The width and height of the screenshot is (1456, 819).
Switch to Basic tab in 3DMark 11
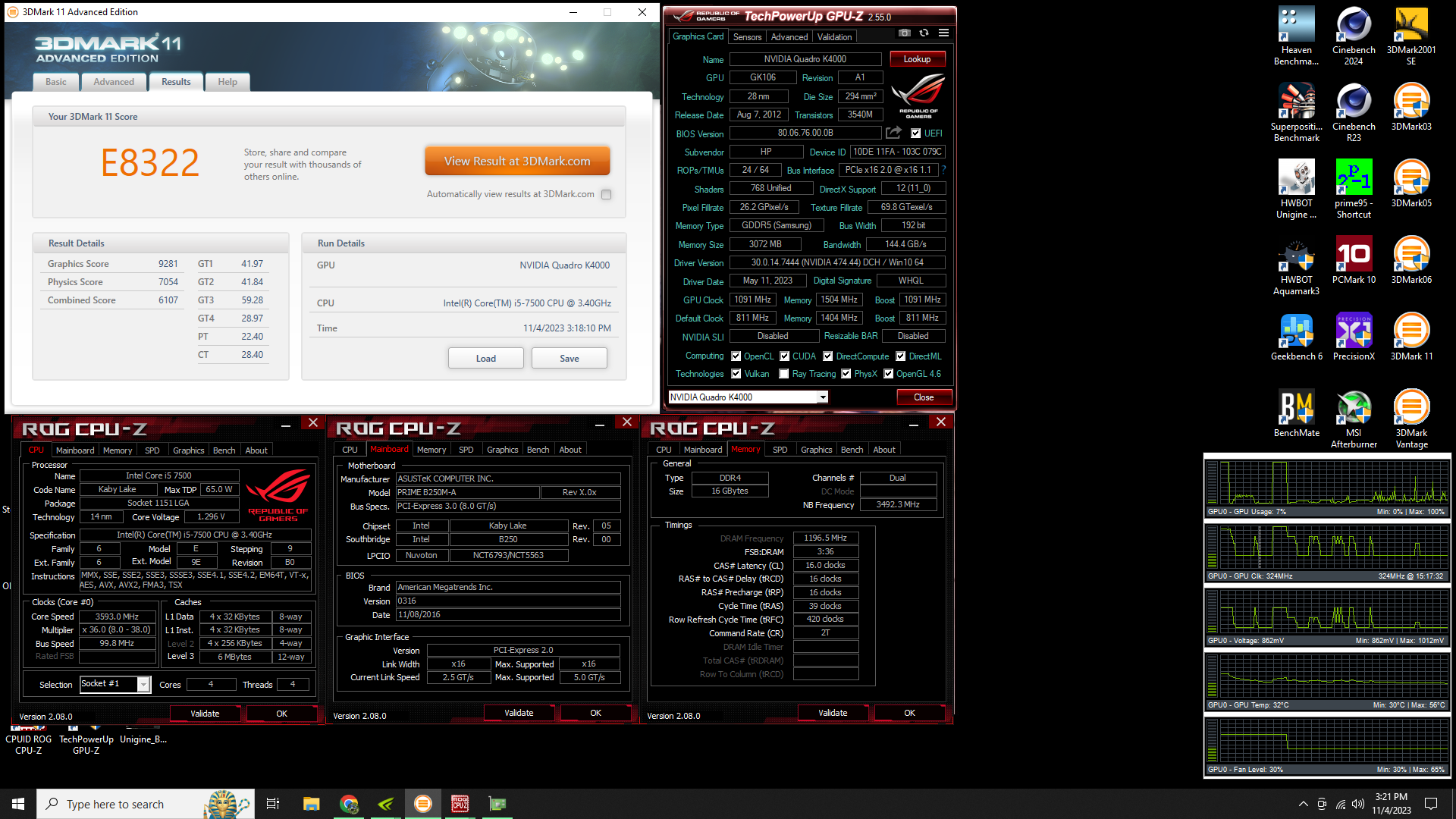55,82
